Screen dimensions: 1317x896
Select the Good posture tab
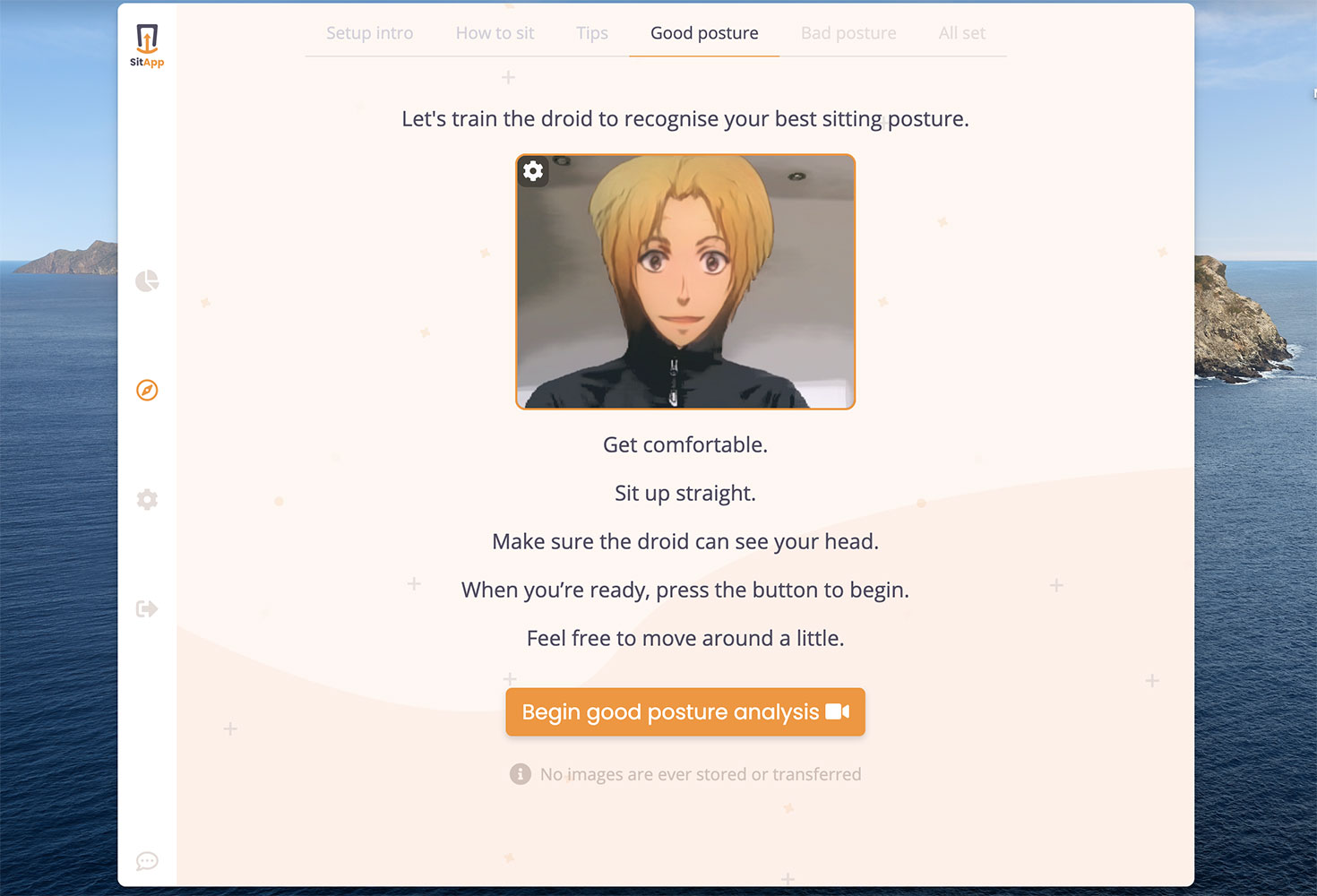(704, 32)
